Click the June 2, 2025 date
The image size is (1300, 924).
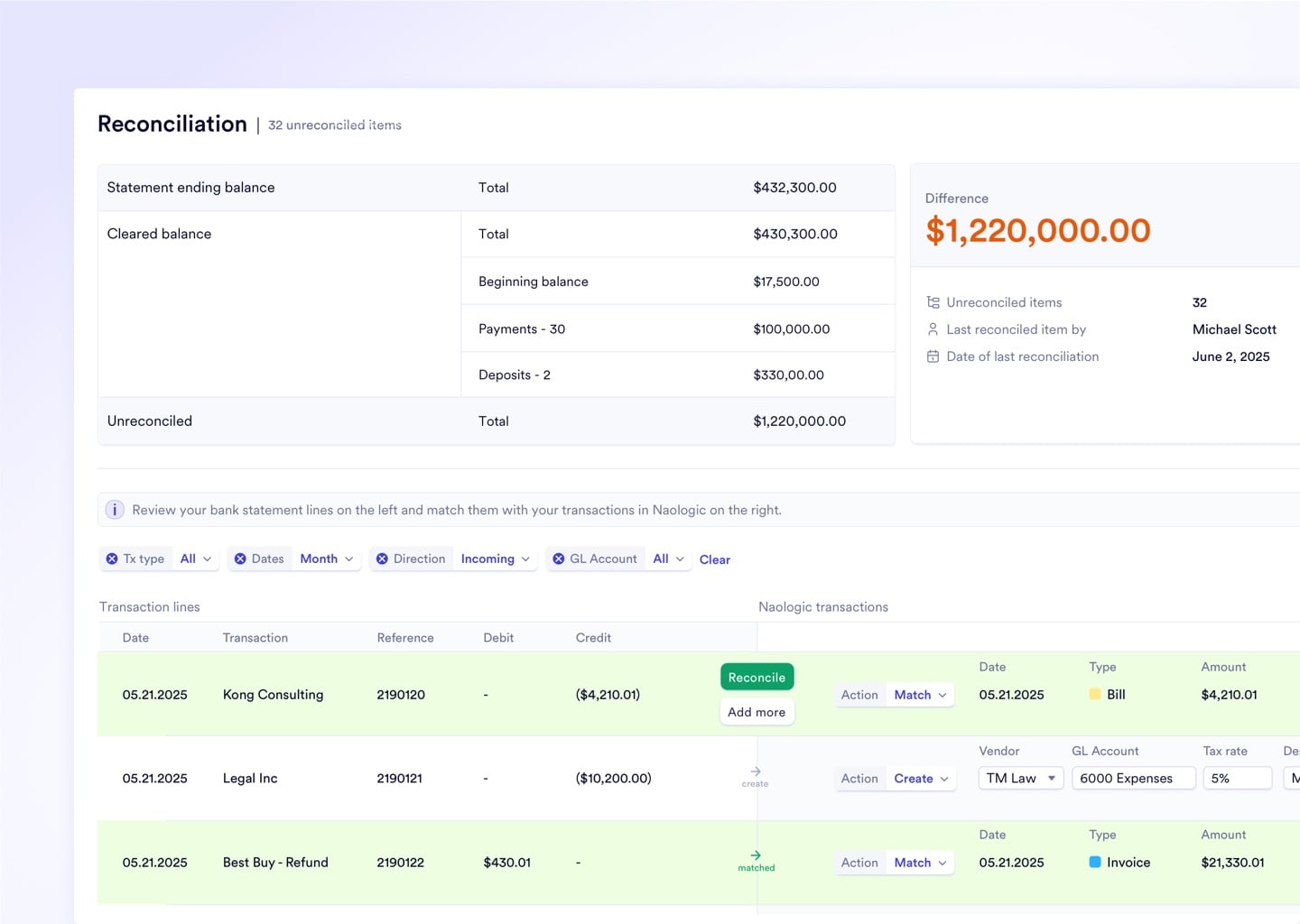1230,356
